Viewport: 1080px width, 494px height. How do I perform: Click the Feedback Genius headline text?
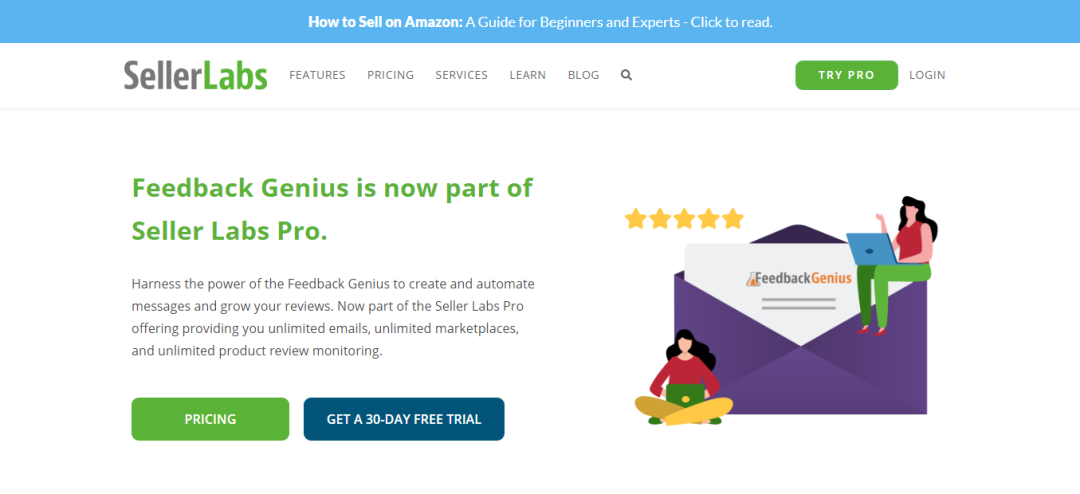(x=332, y=210)
